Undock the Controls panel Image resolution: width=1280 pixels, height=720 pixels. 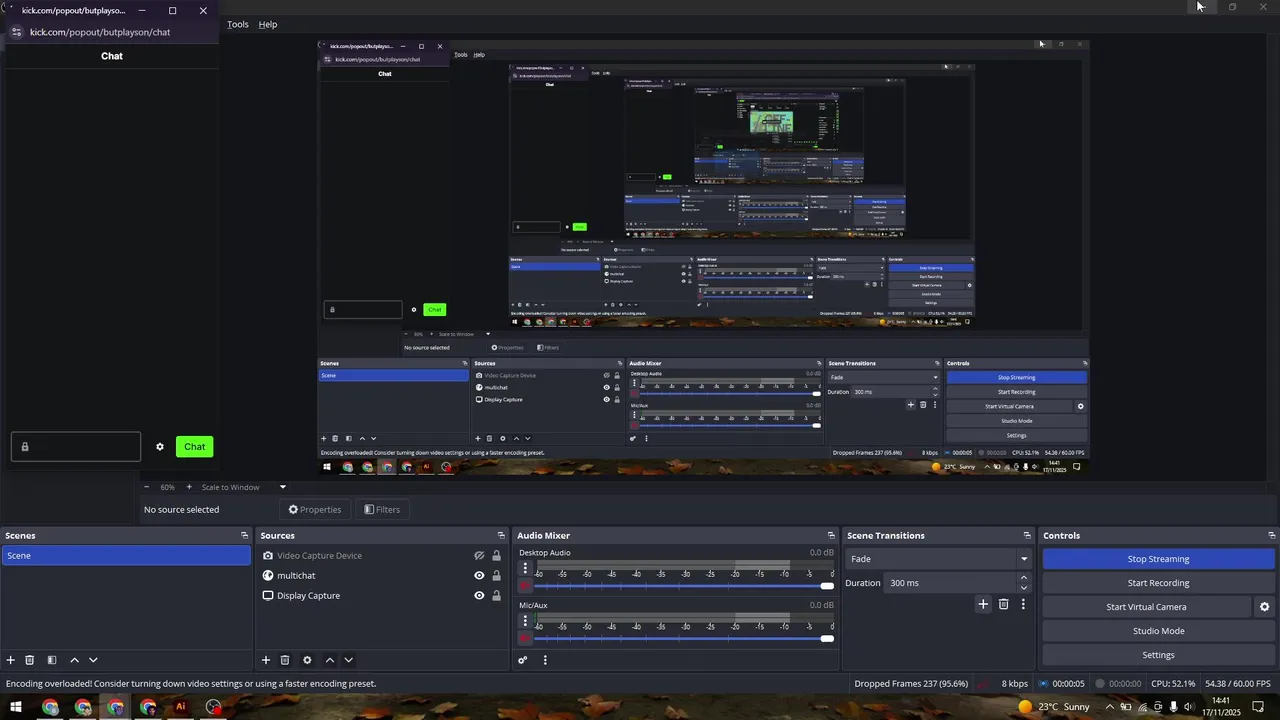coord(1270,536)
